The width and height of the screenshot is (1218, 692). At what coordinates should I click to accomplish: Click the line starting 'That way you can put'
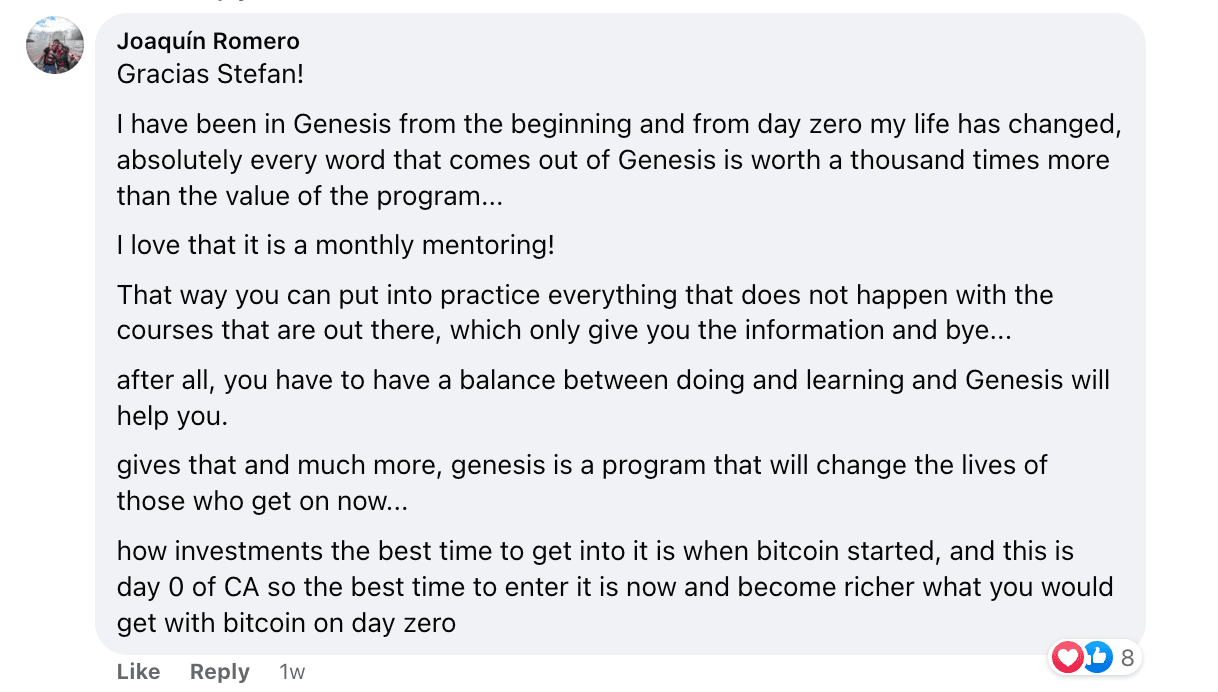click(x=584, y=295)
